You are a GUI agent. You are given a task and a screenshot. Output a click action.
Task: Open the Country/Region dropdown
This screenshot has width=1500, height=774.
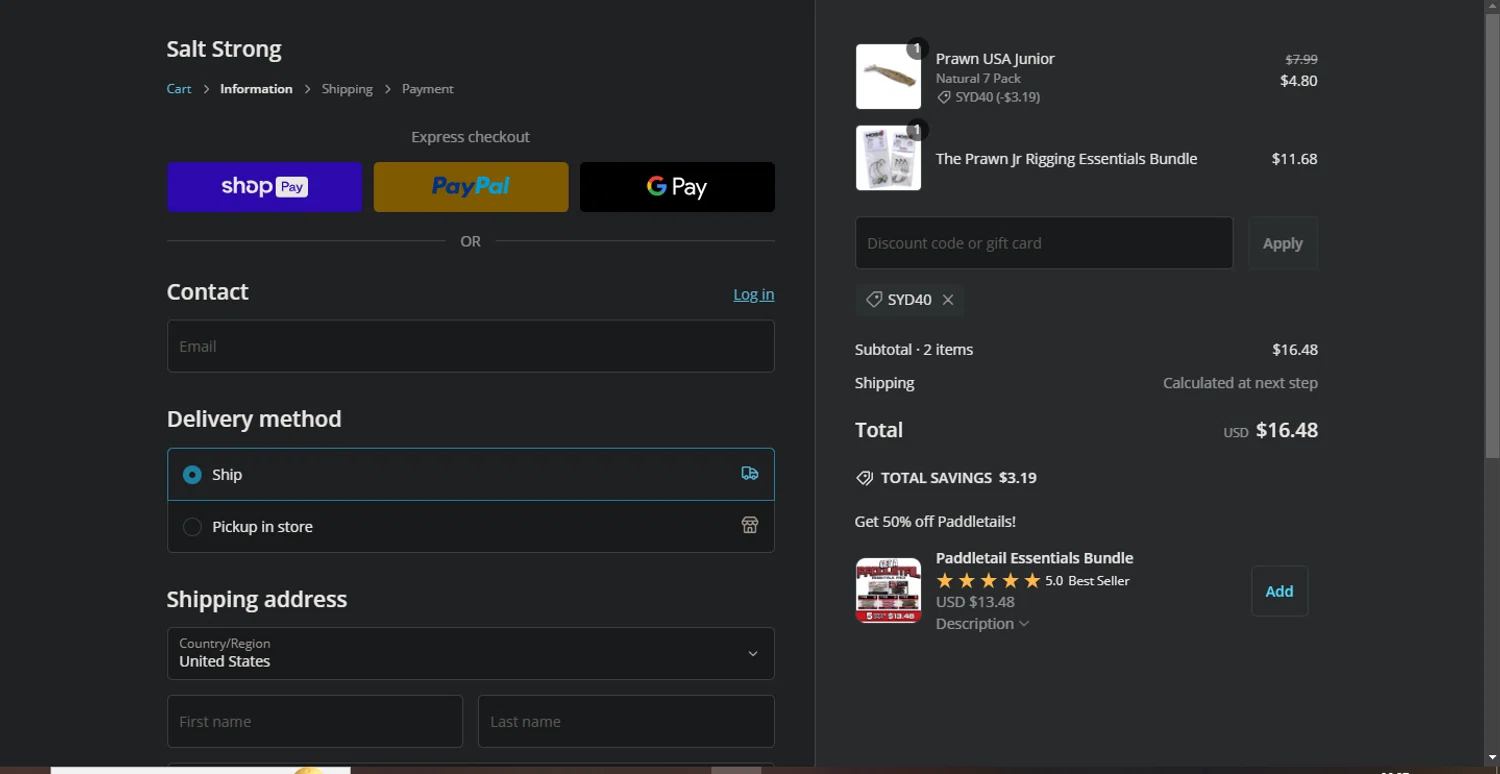471,653
